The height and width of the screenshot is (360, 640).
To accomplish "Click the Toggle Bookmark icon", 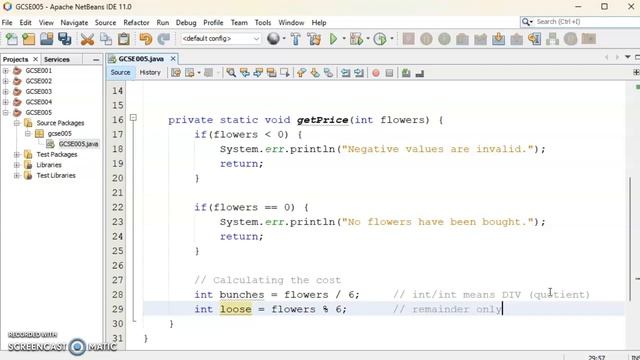I will click(328, 73).
